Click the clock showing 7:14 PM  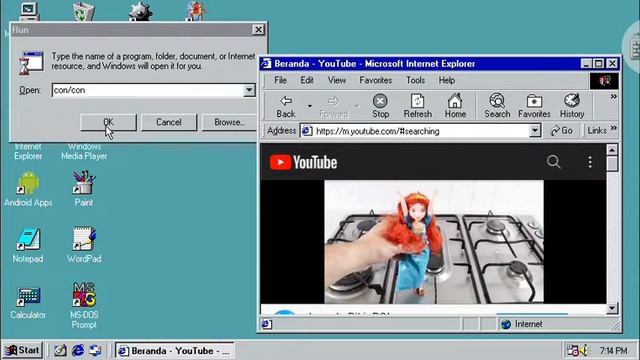[x=613, y=351]
